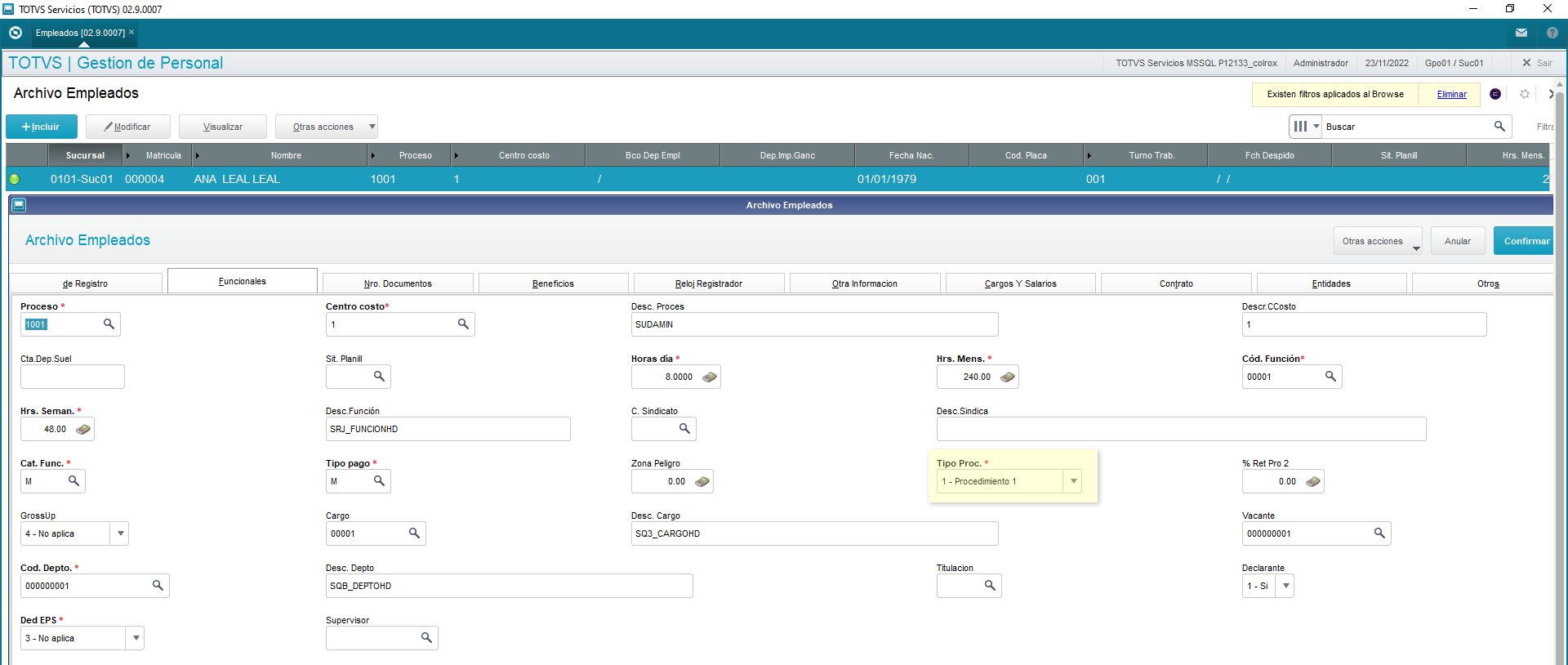The image size is (1568, 665).
Task: Click the Cód. Función search icon
Action: [x=1330, y=377]
